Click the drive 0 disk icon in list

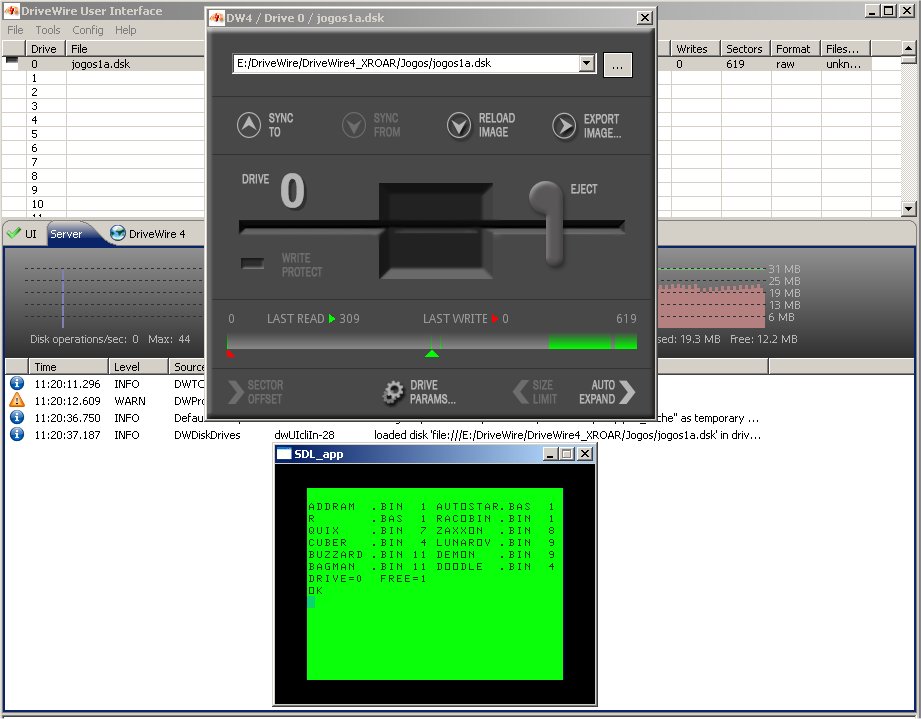11,60
